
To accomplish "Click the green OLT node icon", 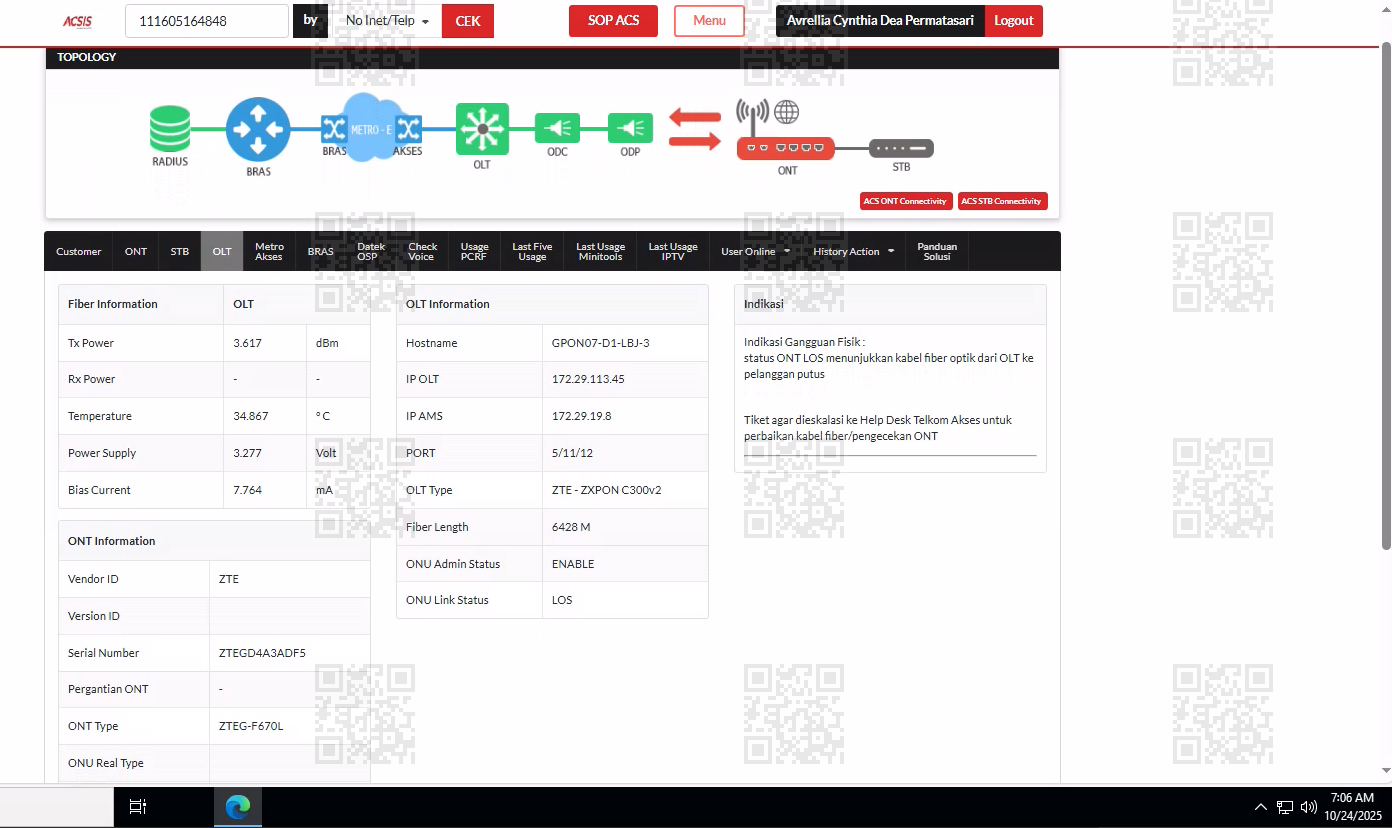I will [482, 129].
